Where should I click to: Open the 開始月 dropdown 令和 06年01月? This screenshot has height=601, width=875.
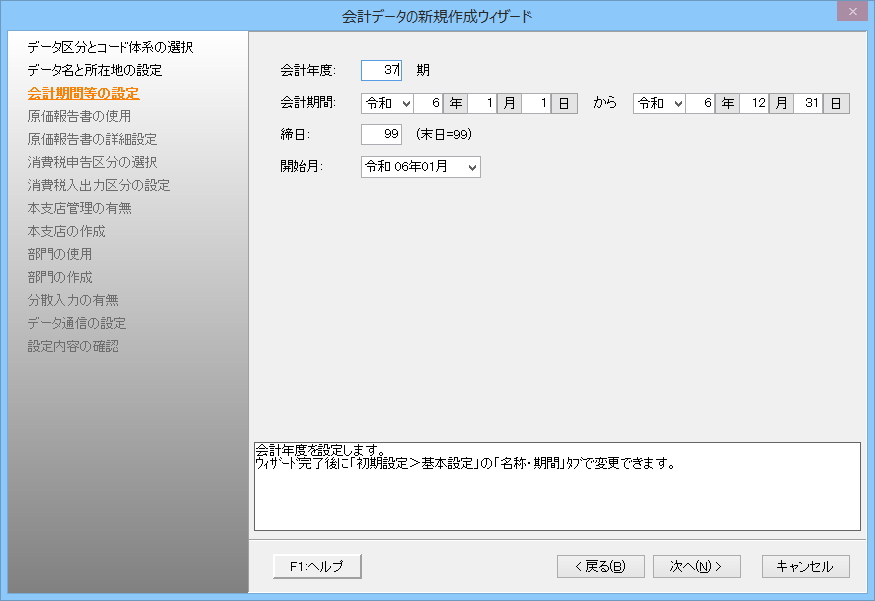click(x=421, y=167)
